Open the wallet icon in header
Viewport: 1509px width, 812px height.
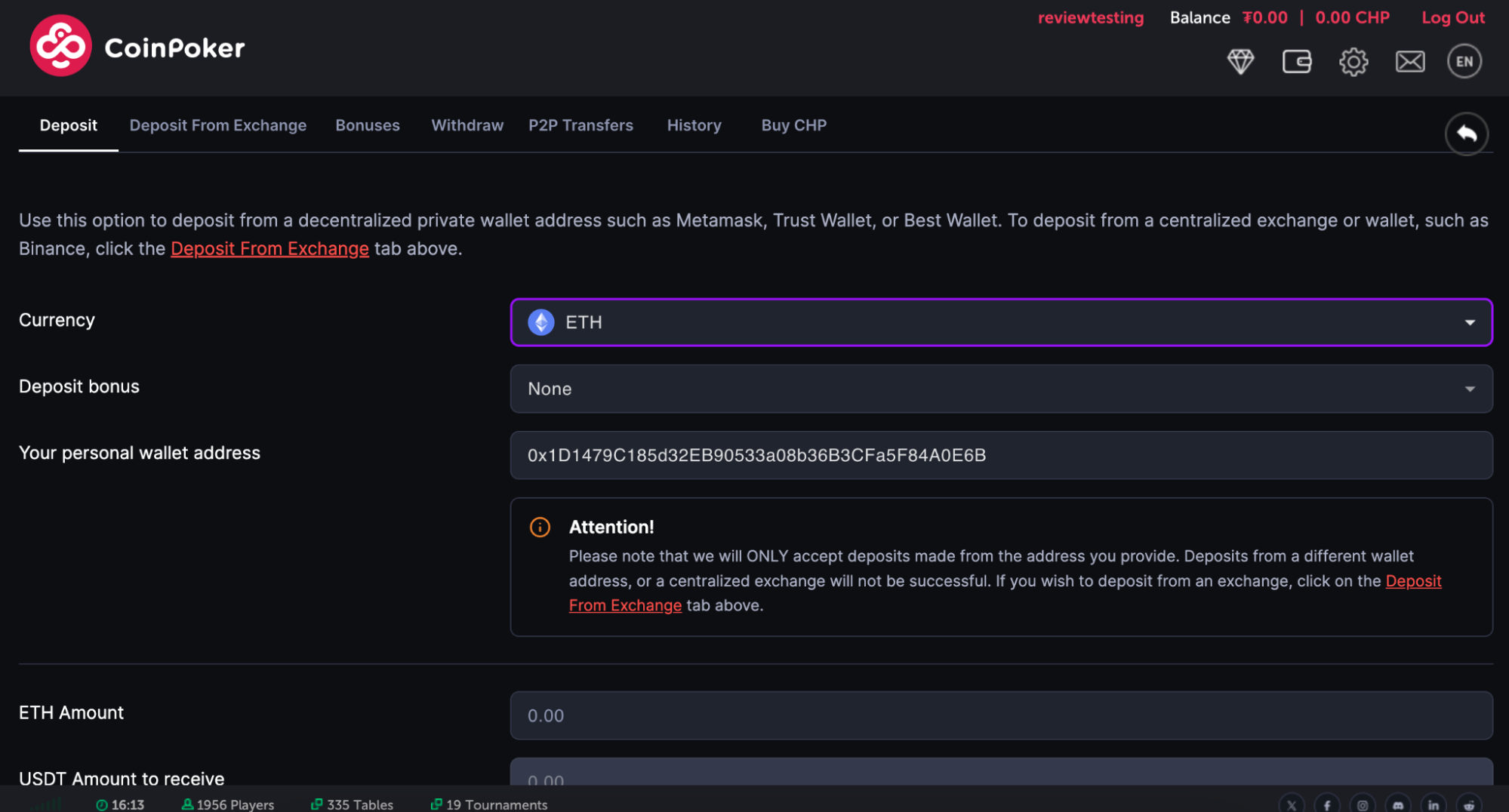tap(1297, 61)
